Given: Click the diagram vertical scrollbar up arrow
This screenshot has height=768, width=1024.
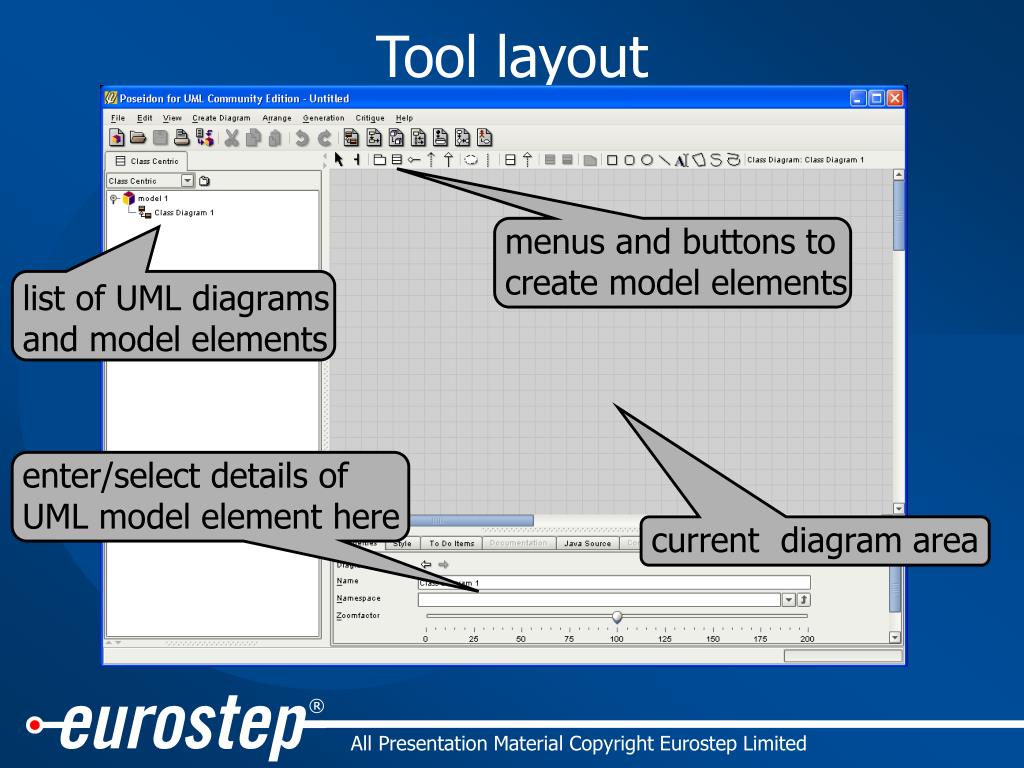Looking at the screenshot, I should (x=899, y=175).
